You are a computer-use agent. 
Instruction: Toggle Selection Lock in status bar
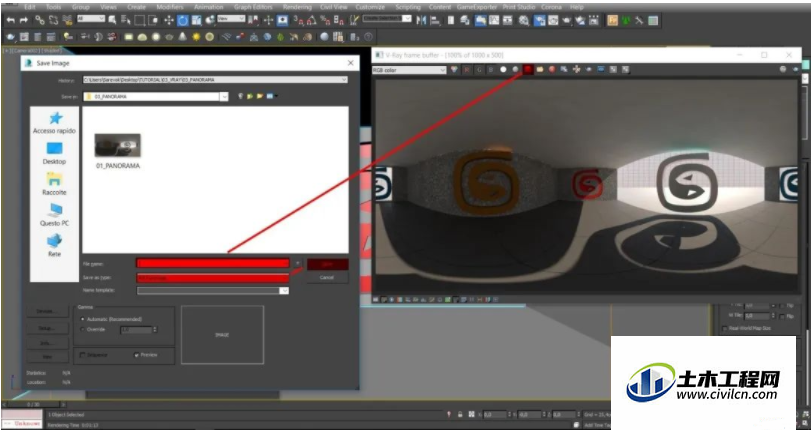coord(460,414)
